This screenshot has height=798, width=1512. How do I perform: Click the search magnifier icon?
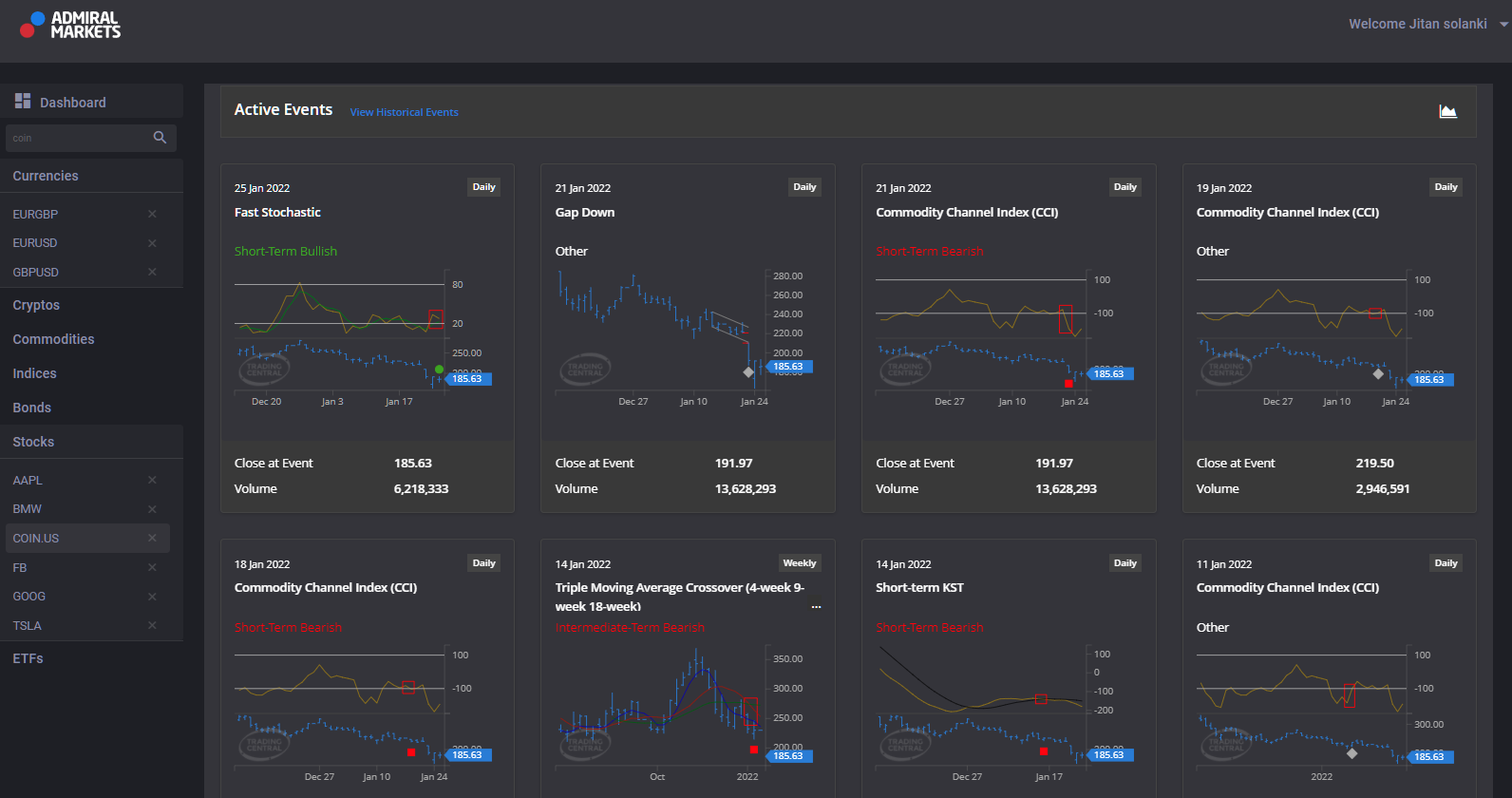coord(160,138)
